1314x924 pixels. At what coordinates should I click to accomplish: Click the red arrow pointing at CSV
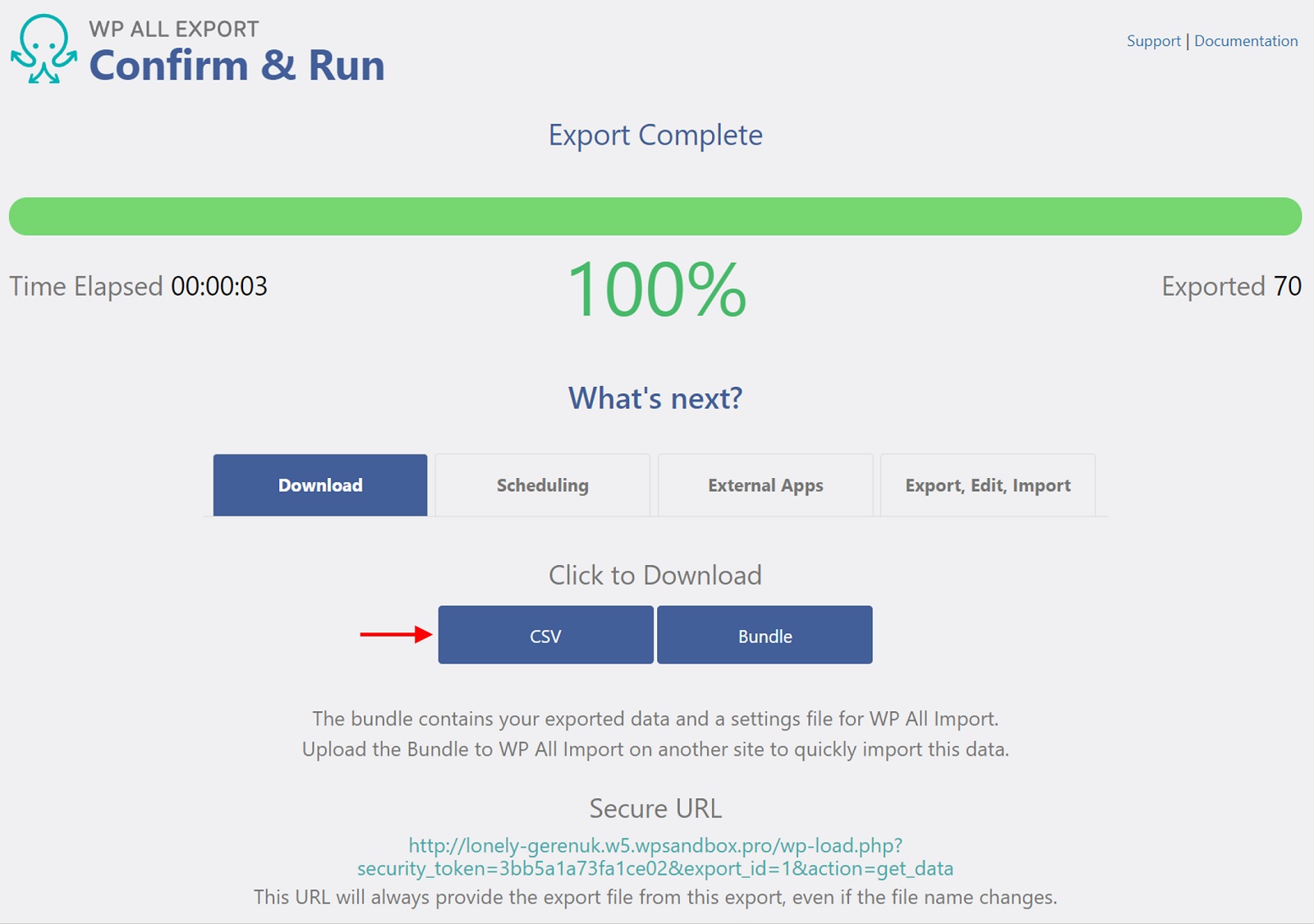click(395, 634)
